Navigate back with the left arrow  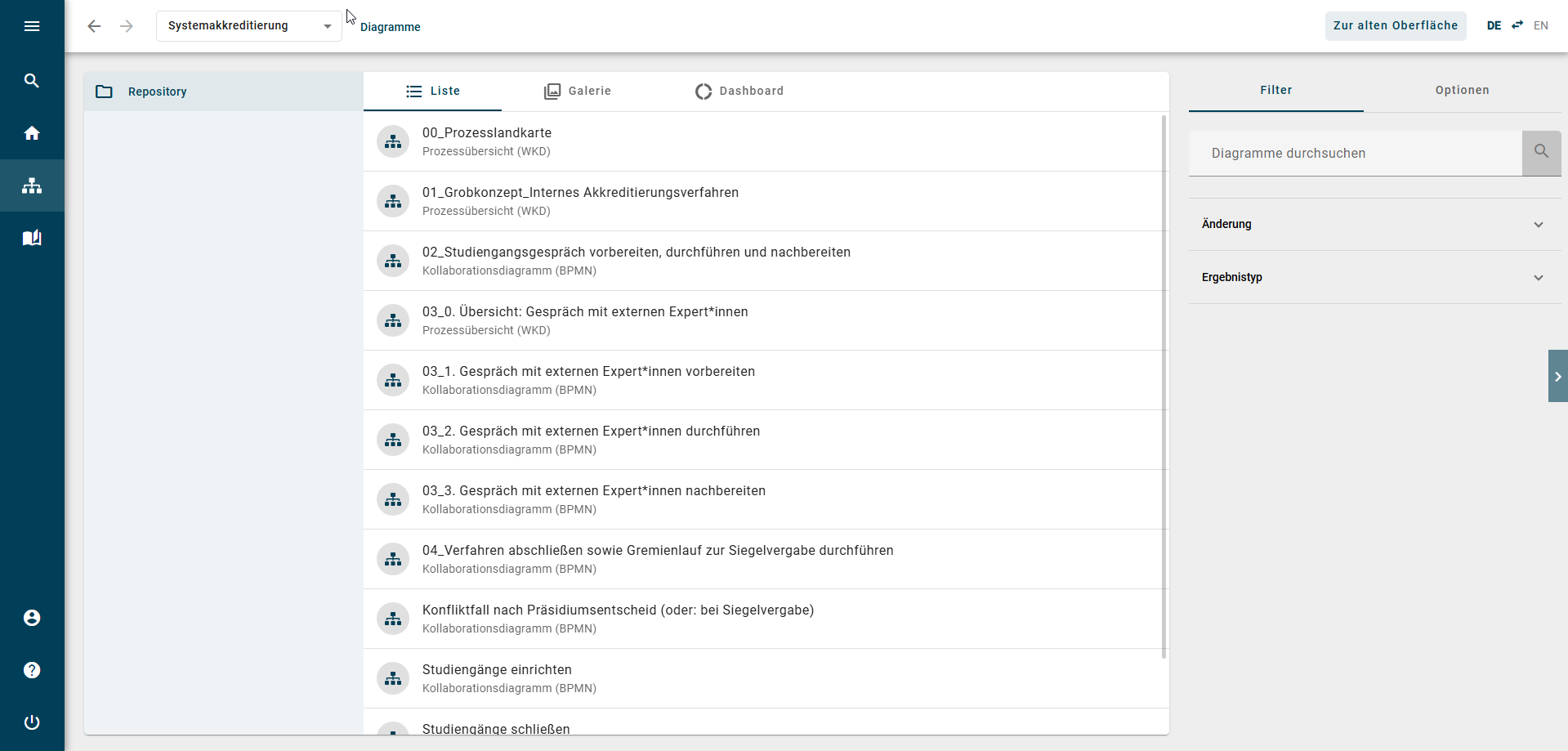(94, 26)
